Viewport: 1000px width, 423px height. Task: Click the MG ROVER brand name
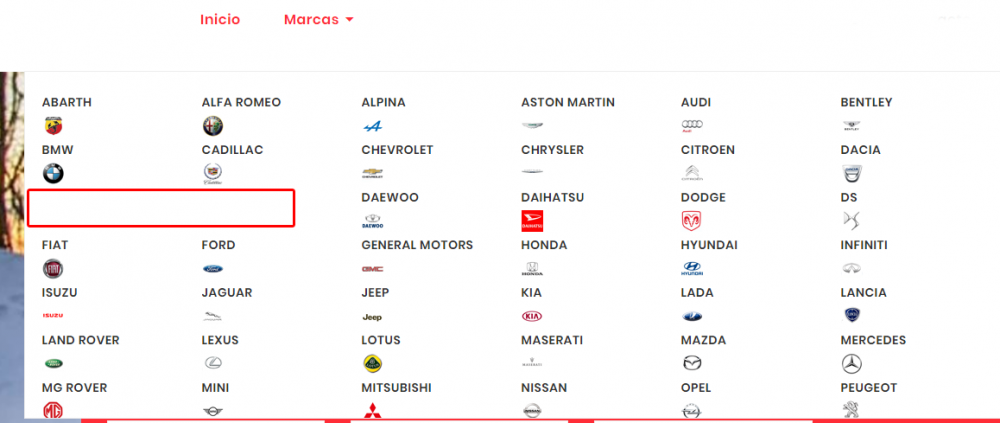pyautogui.click(x=75, y=388)
